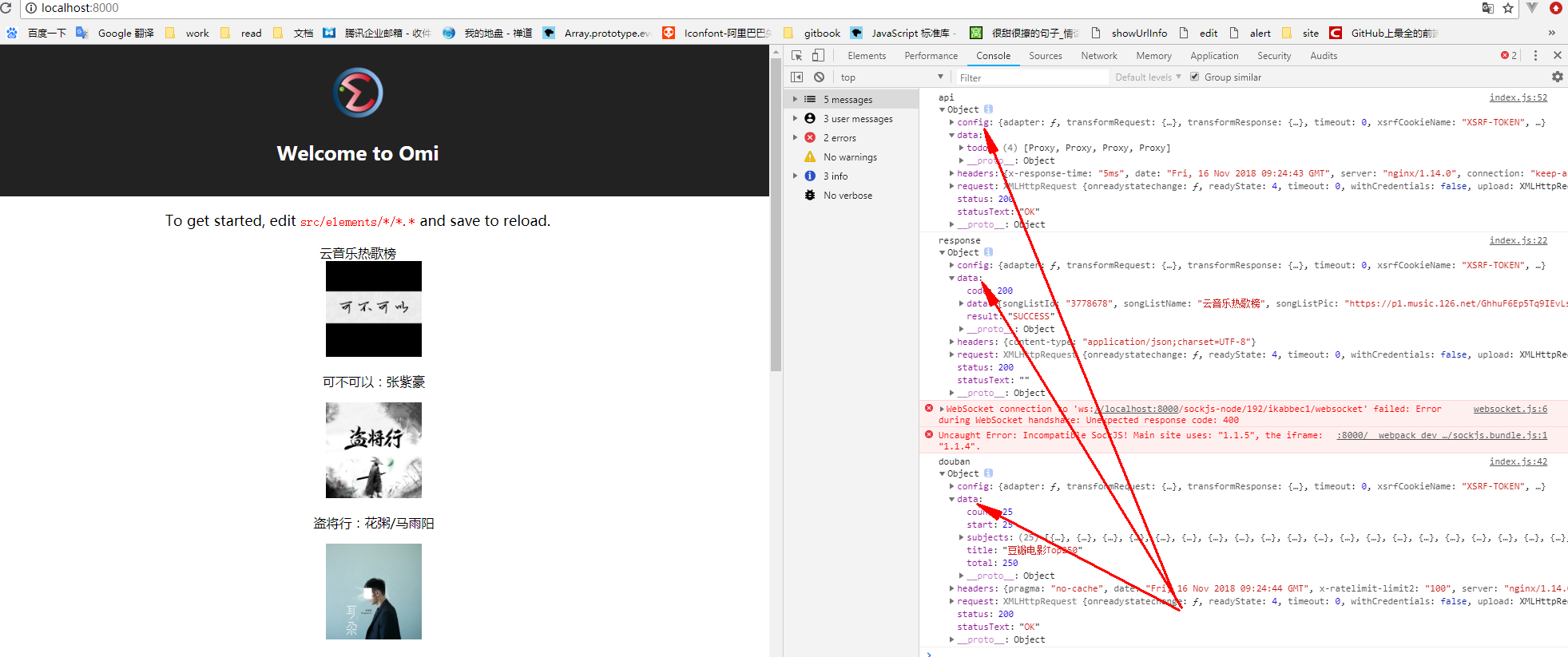Click the page vertical scrollbar thumb

tap(776, 214)
